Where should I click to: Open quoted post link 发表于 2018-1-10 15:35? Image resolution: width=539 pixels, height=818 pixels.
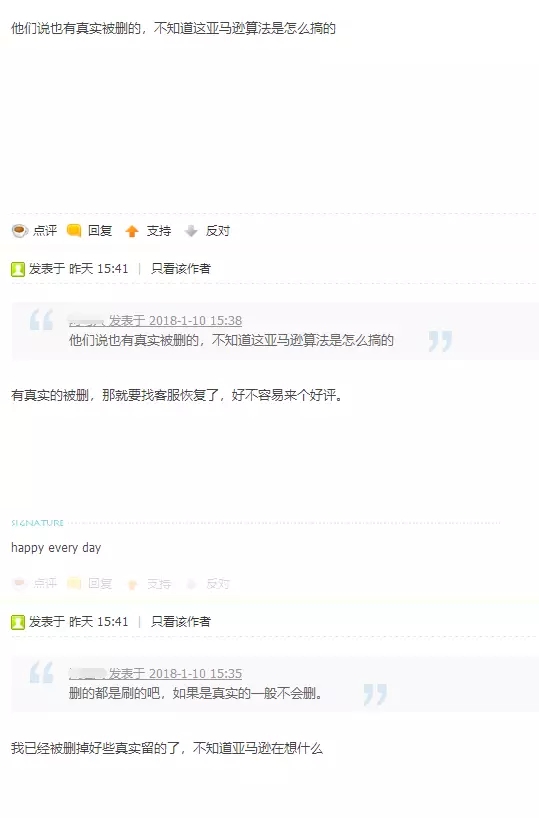175,673
